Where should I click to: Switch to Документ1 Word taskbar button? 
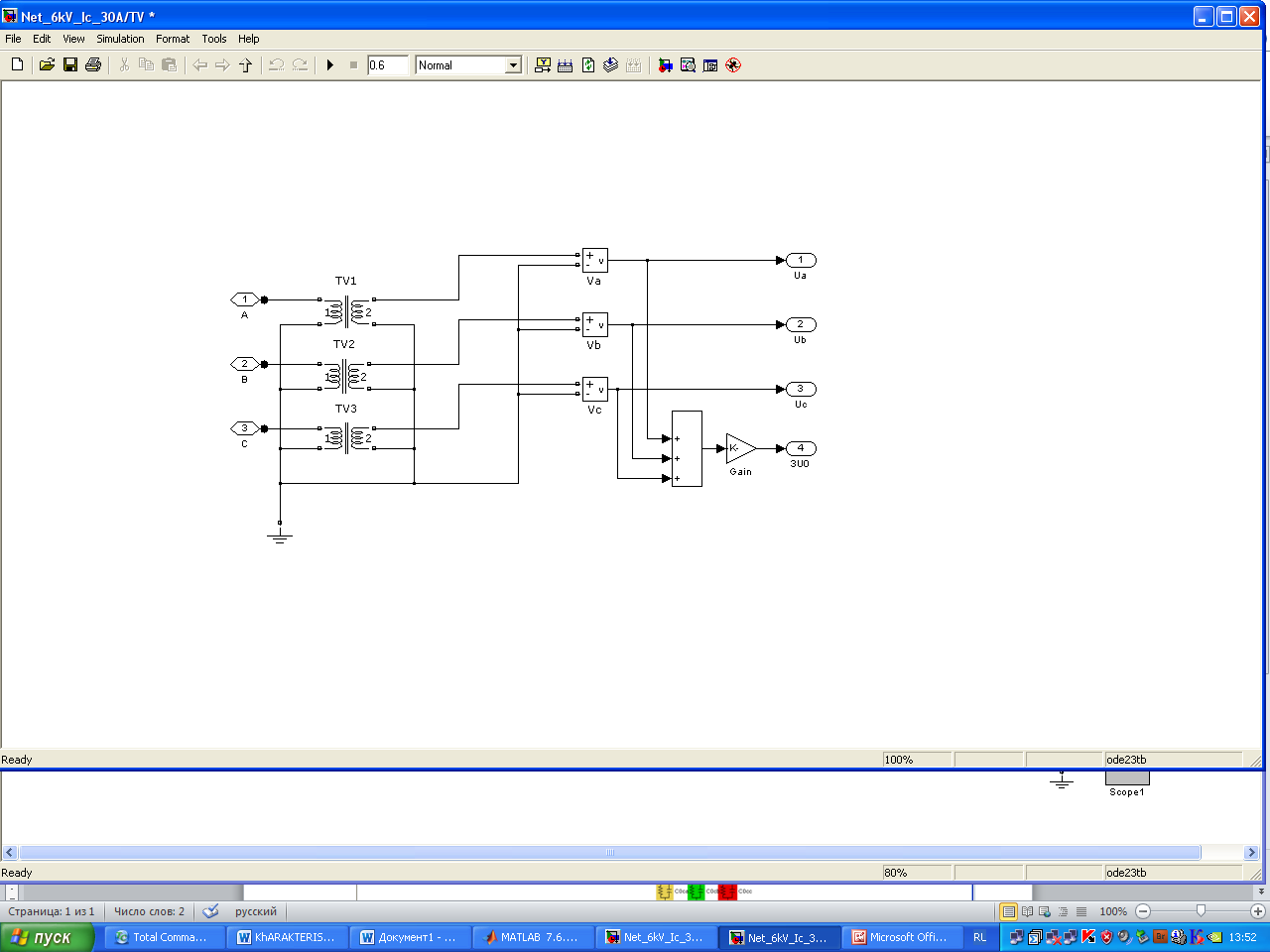click(x=410, y=937)
